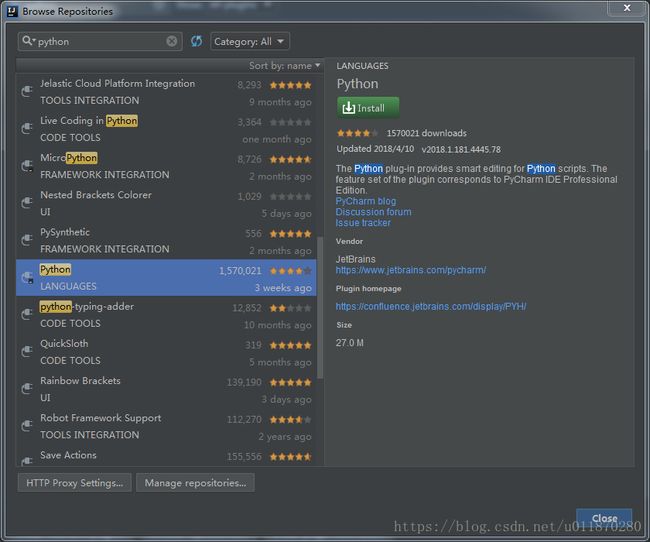
Task: Click the Python row star rating
Action: tap(290, 271)
